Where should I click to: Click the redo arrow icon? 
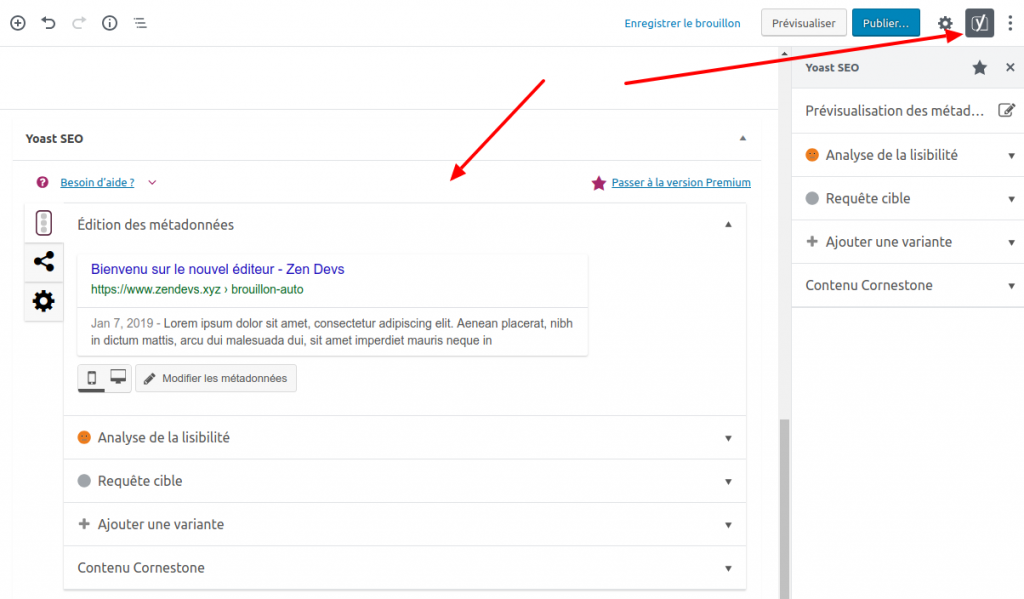(x=79, y=23)
